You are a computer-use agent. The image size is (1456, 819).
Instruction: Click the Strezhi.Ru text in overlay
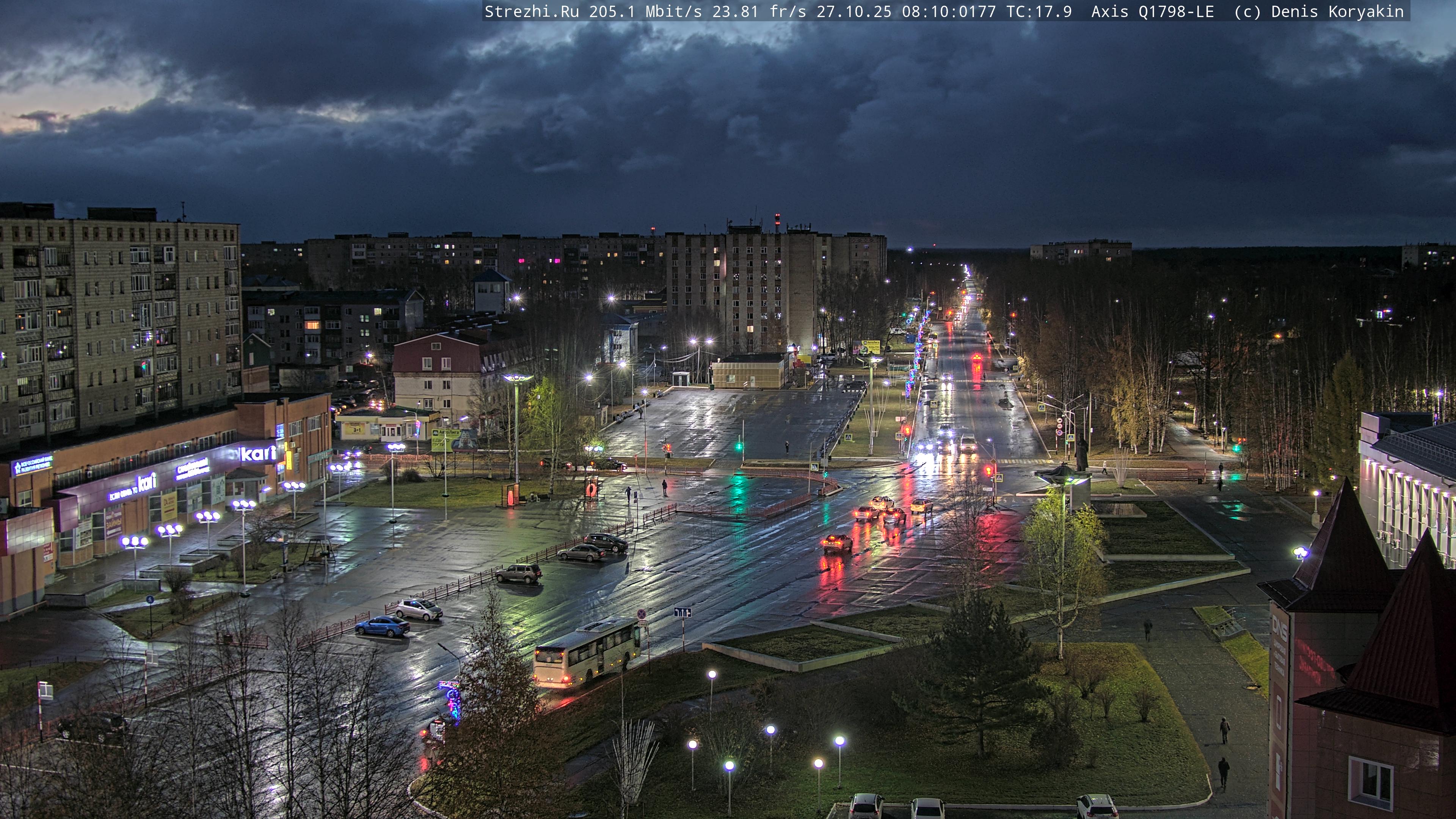click(x=531, y=11)
